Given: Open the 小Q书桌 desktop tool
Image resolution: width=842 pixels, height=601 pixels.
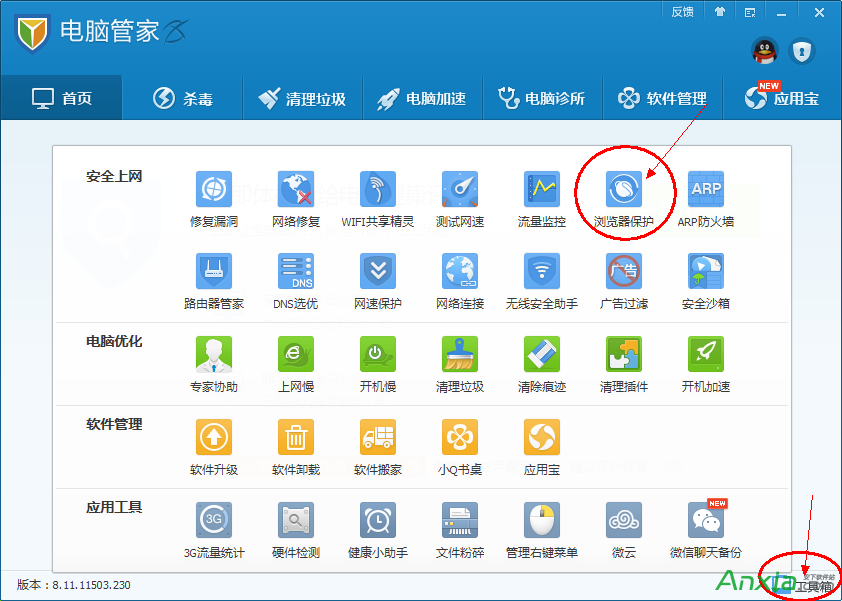Looking at the screenshot, I should click(x=460, y=447).
